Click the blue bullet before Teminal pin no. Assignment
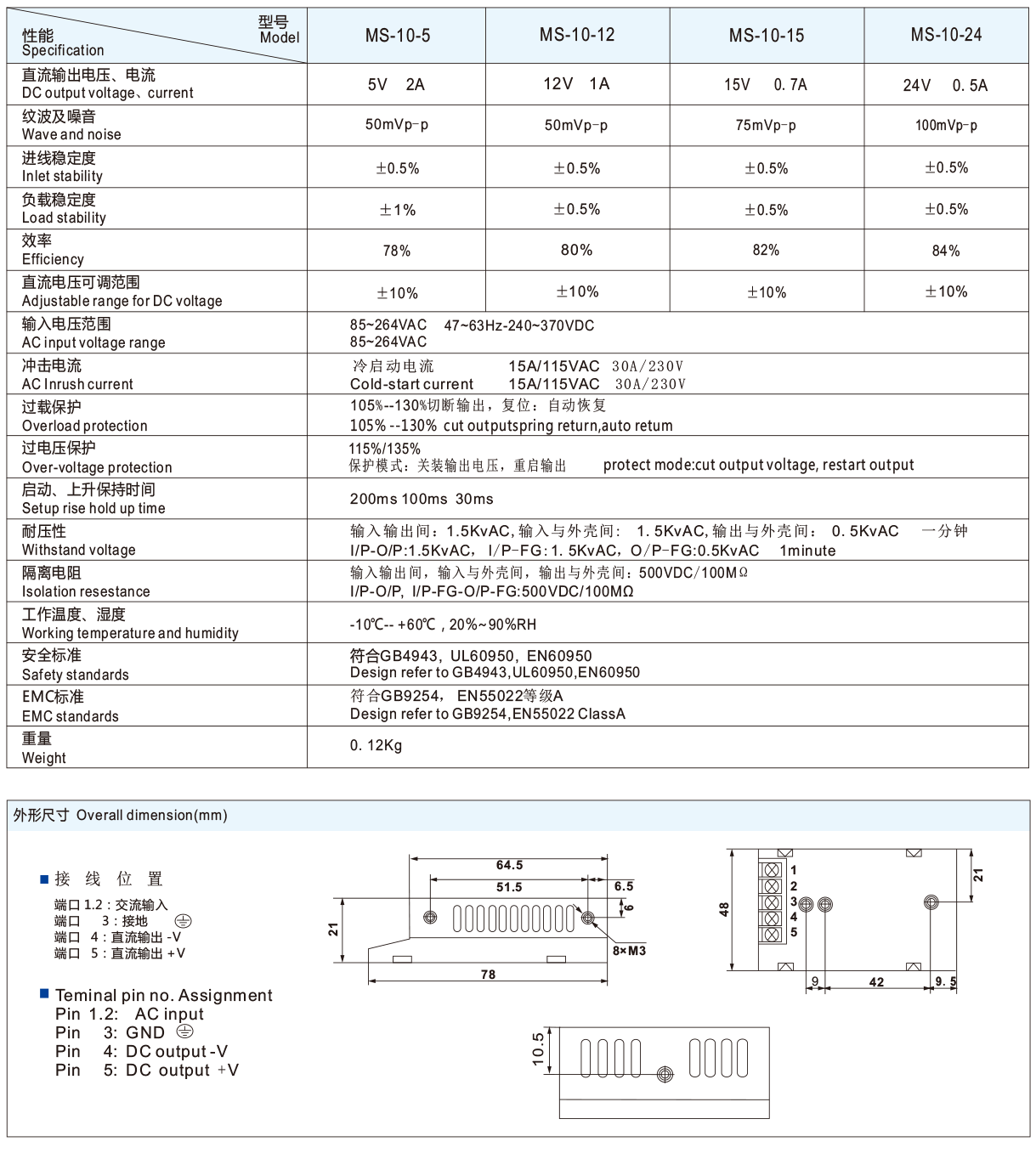 (x=44, y=993)
